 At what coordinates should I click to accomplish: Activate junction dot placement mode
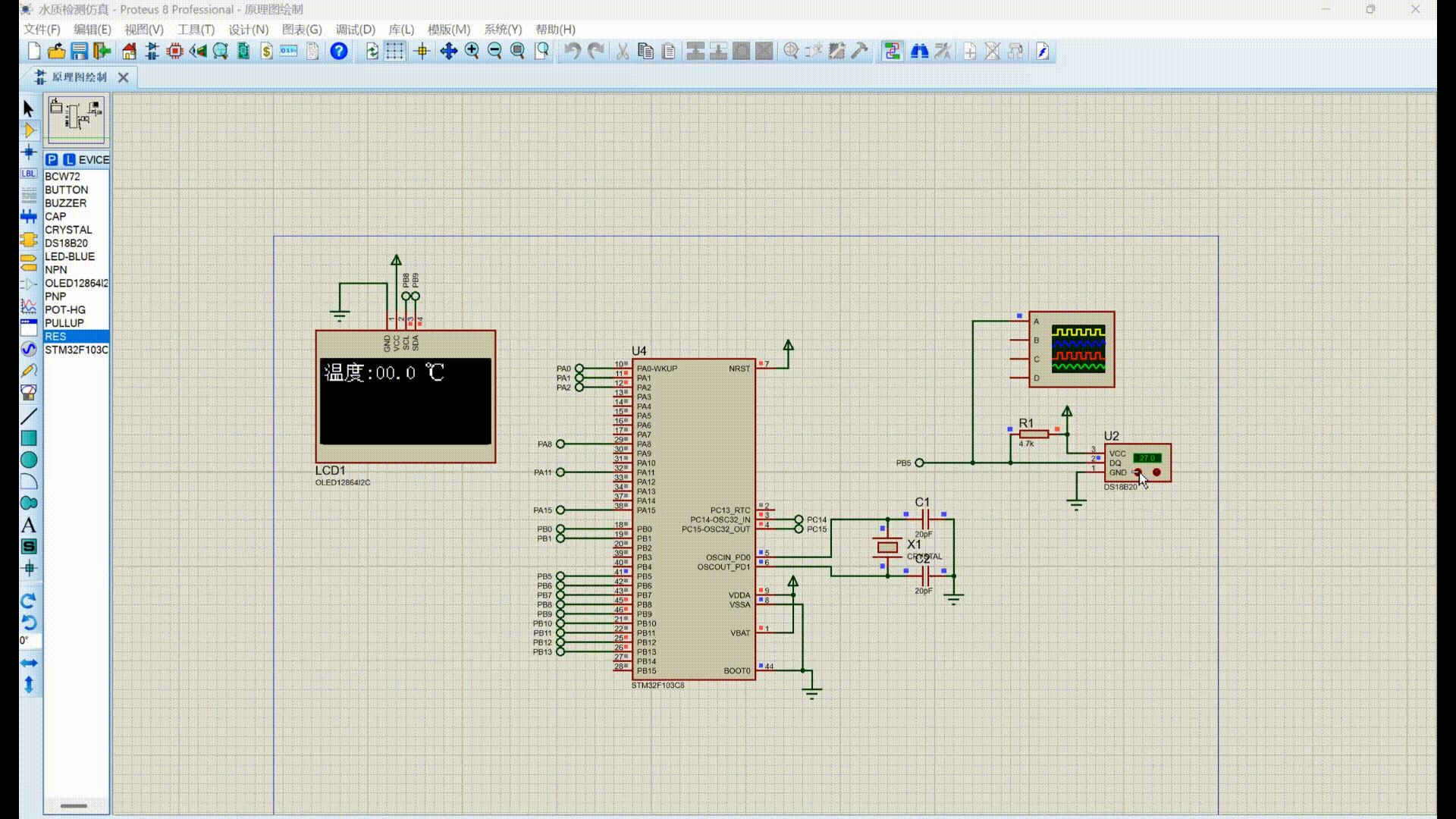click(29, 151)
